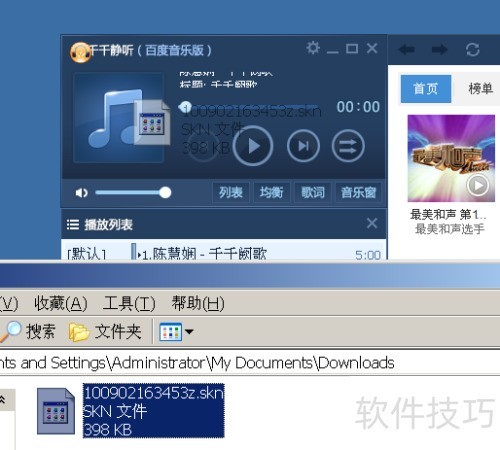Click the 文件夹 folders toolbar button
The width and height of the screenshot is (500, 450).
pyautogui.click(x=105, y=332)
